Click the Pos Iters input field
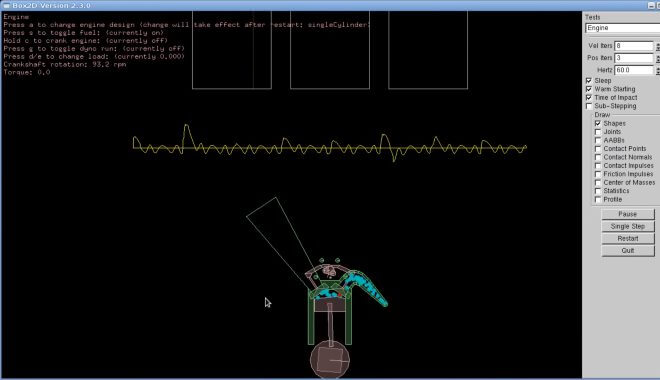Screen dimensions: 660x380 [634, 58]
